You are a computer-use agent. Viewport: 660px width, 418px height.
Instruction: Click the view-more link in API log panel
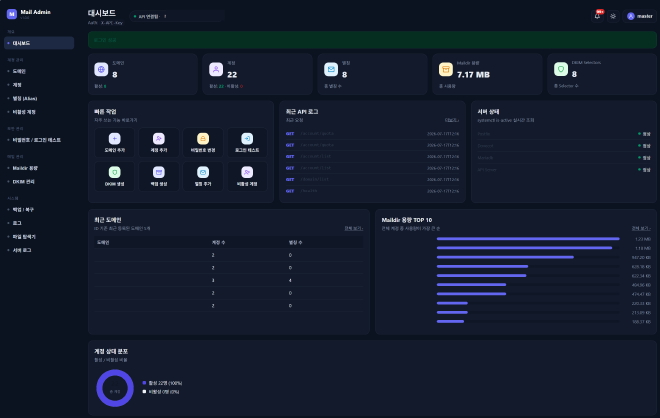pos(452,120)
